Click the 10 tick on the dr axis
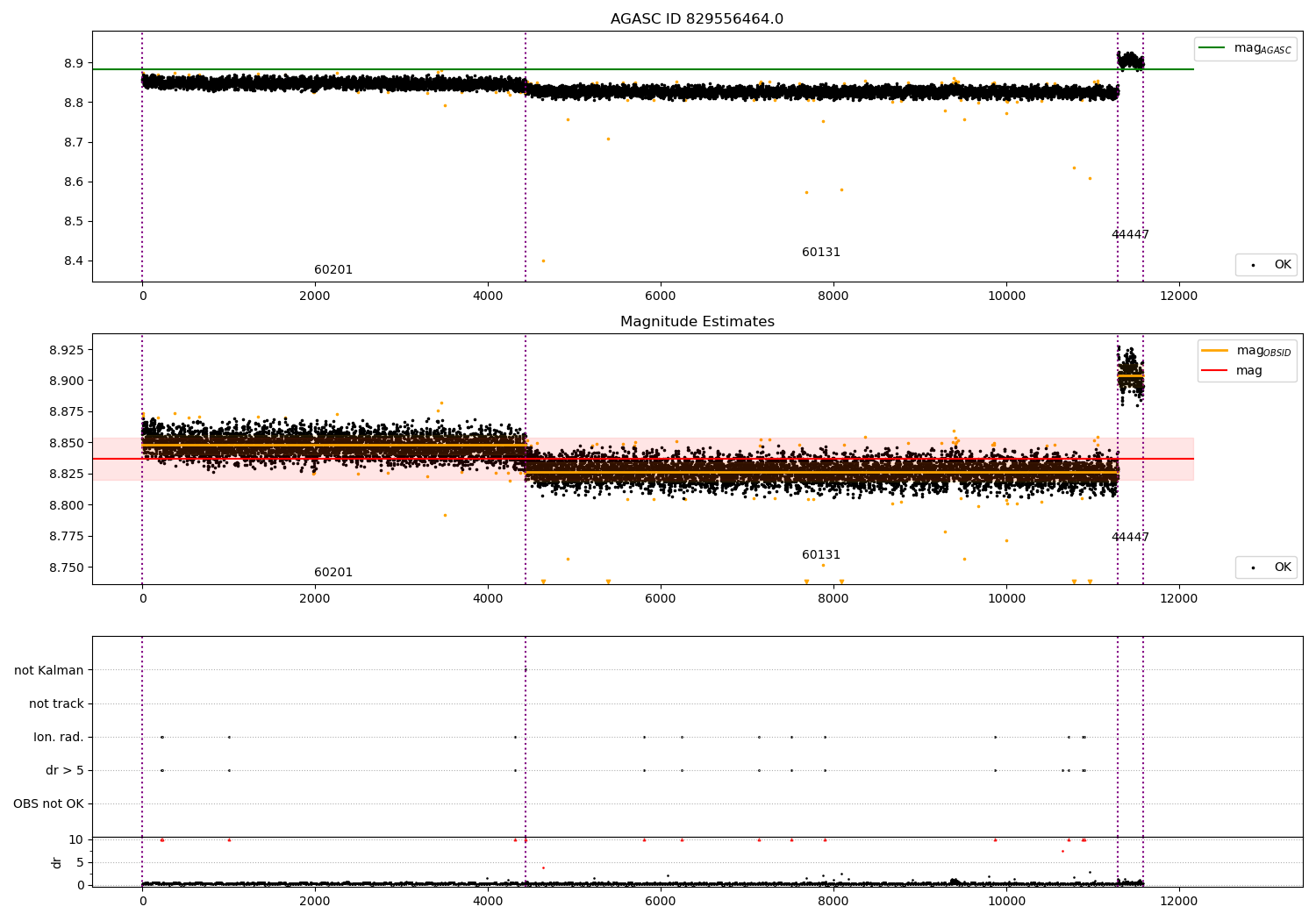1316x921 pixels. click(76, 840)
